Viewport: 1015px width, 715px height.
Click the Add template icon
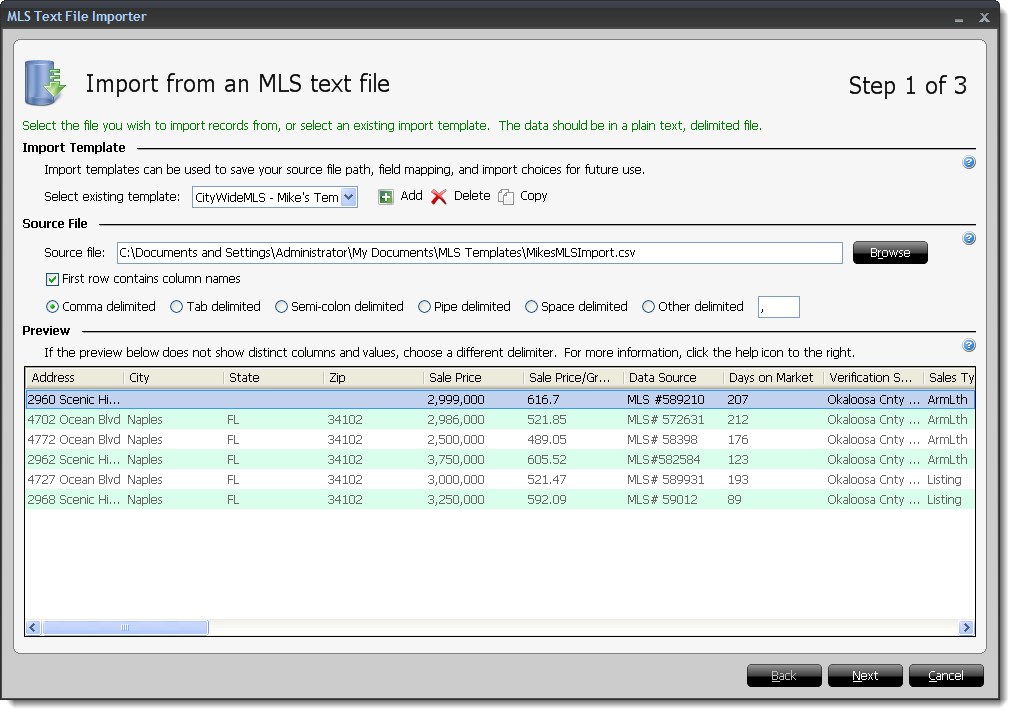click(386, 196)
